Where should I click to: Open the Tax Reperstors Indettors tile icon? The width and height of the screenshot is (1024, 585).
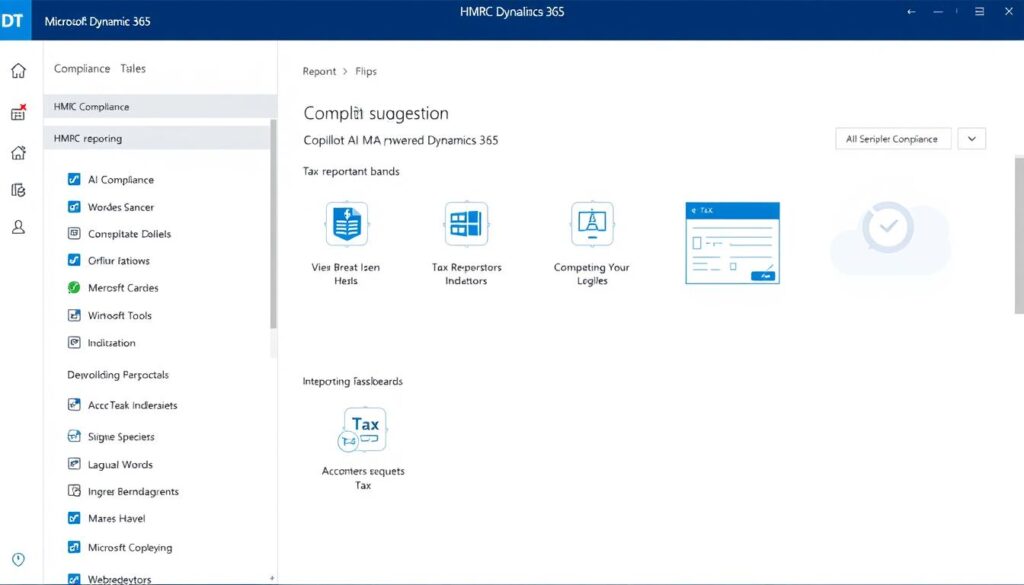(466, 224)
